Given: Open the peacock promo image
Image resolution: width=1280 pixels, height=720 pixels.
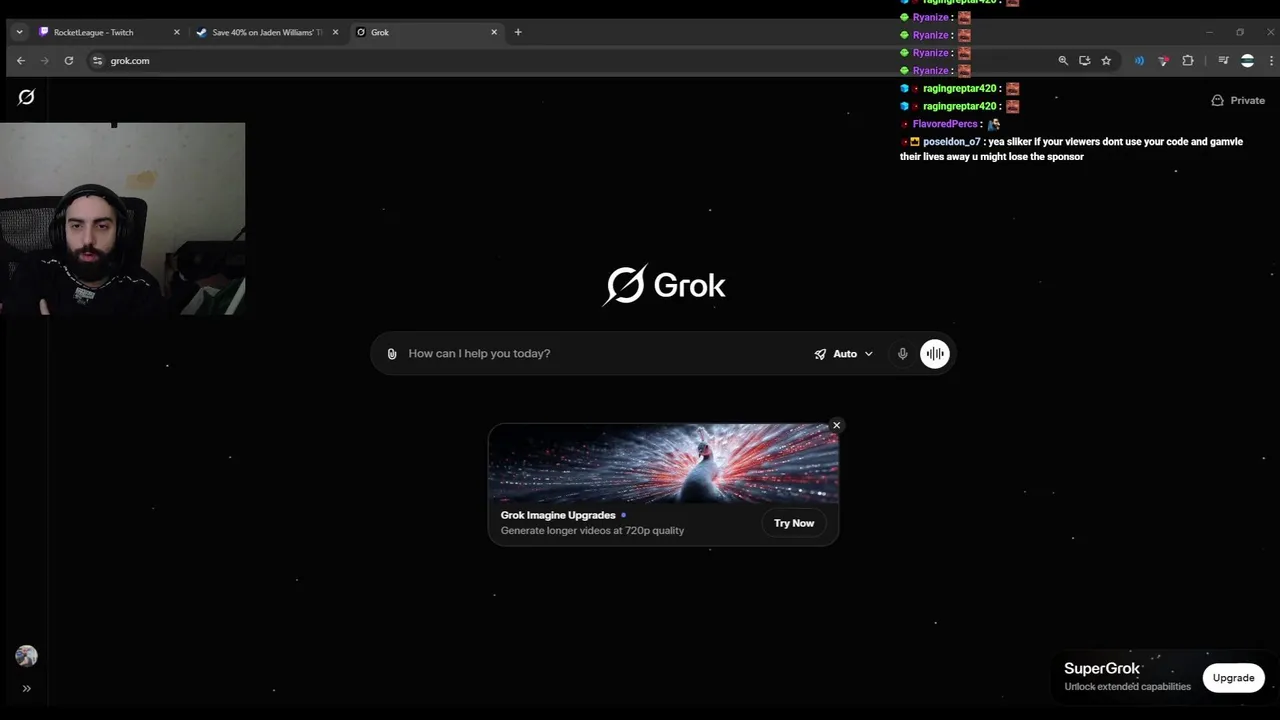Looking at the screenshot, I should (663, 463).
